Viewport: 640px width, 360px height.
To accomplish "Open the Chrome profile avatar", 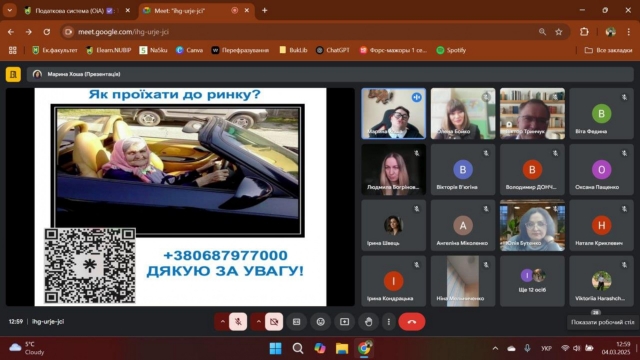I will coord(610,32).
